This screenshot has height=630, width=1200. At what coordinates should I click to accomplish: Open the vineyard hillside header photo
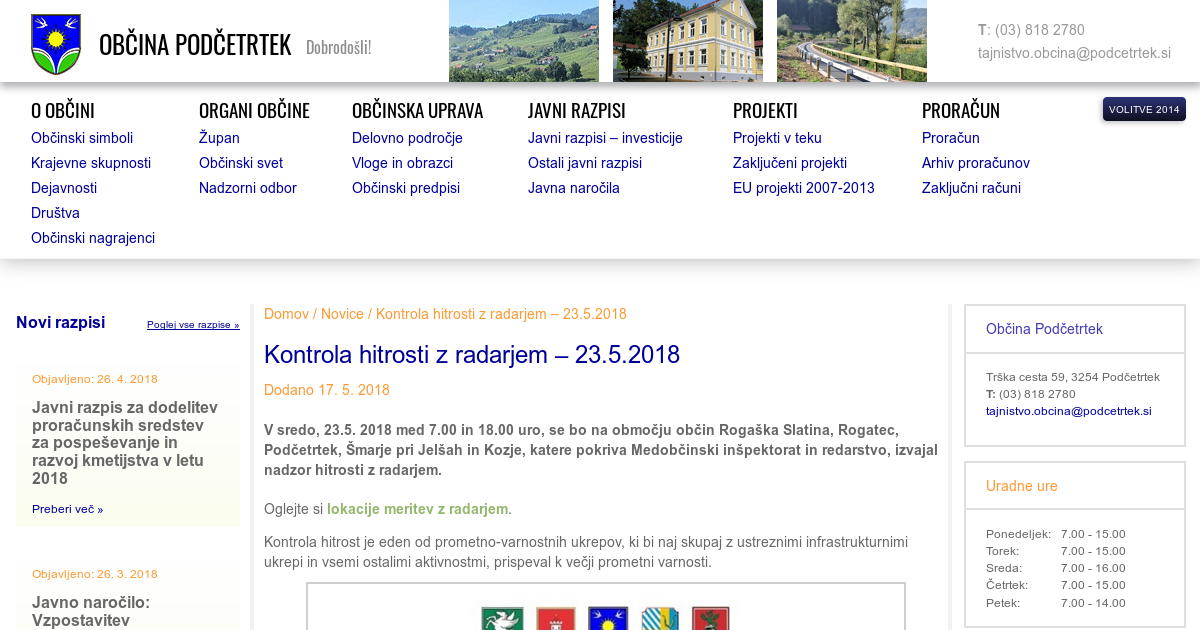point(523,41)
